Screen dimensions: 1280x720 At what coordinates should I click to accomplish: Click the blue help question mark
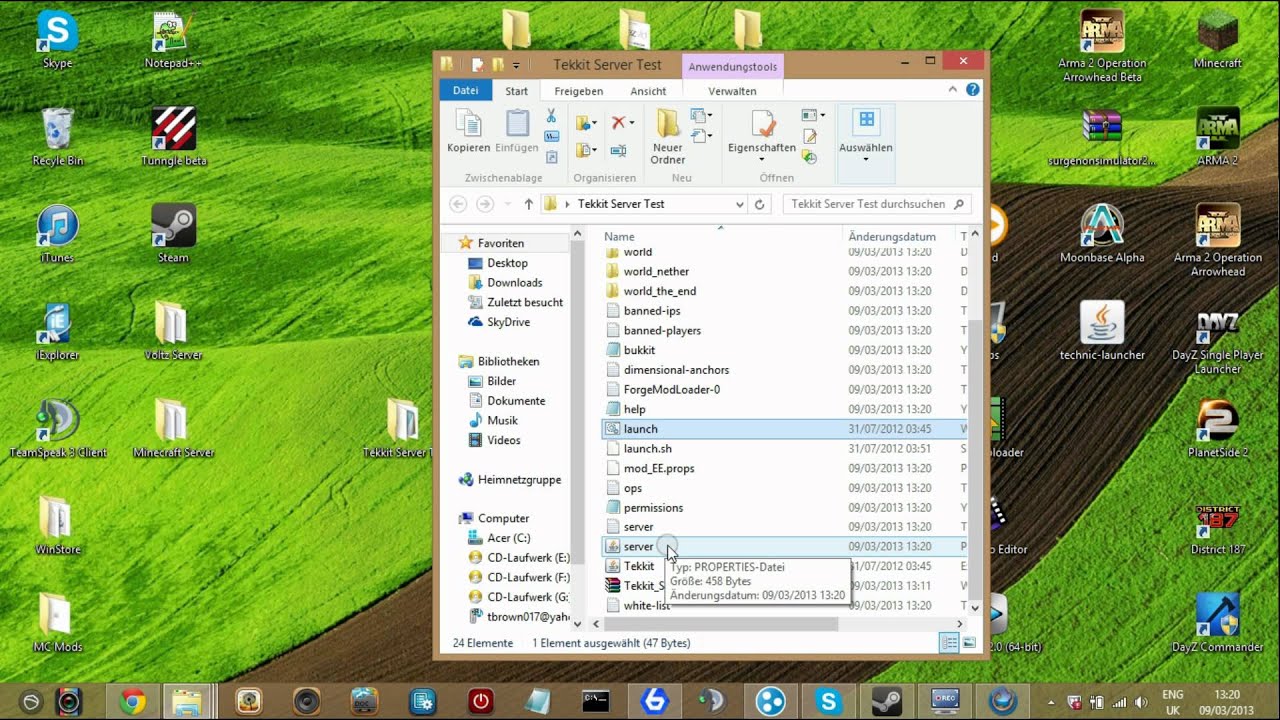[x=972, y=90]
